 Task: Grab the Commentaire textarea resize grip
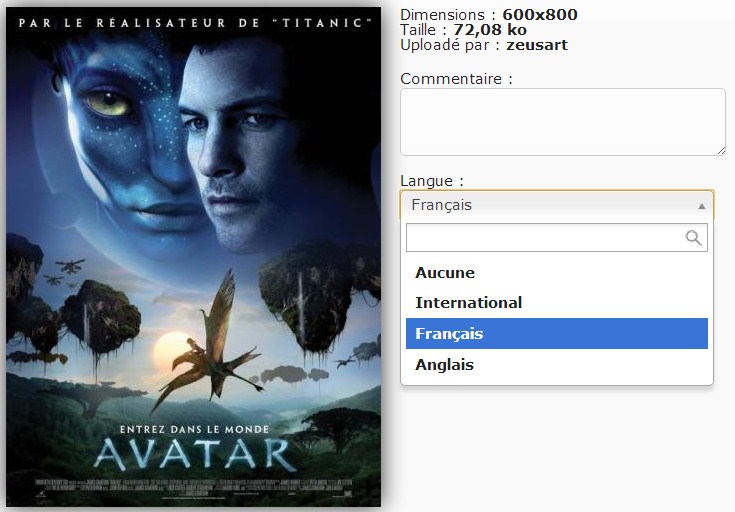pyautogui.click(x=721, y=151)
